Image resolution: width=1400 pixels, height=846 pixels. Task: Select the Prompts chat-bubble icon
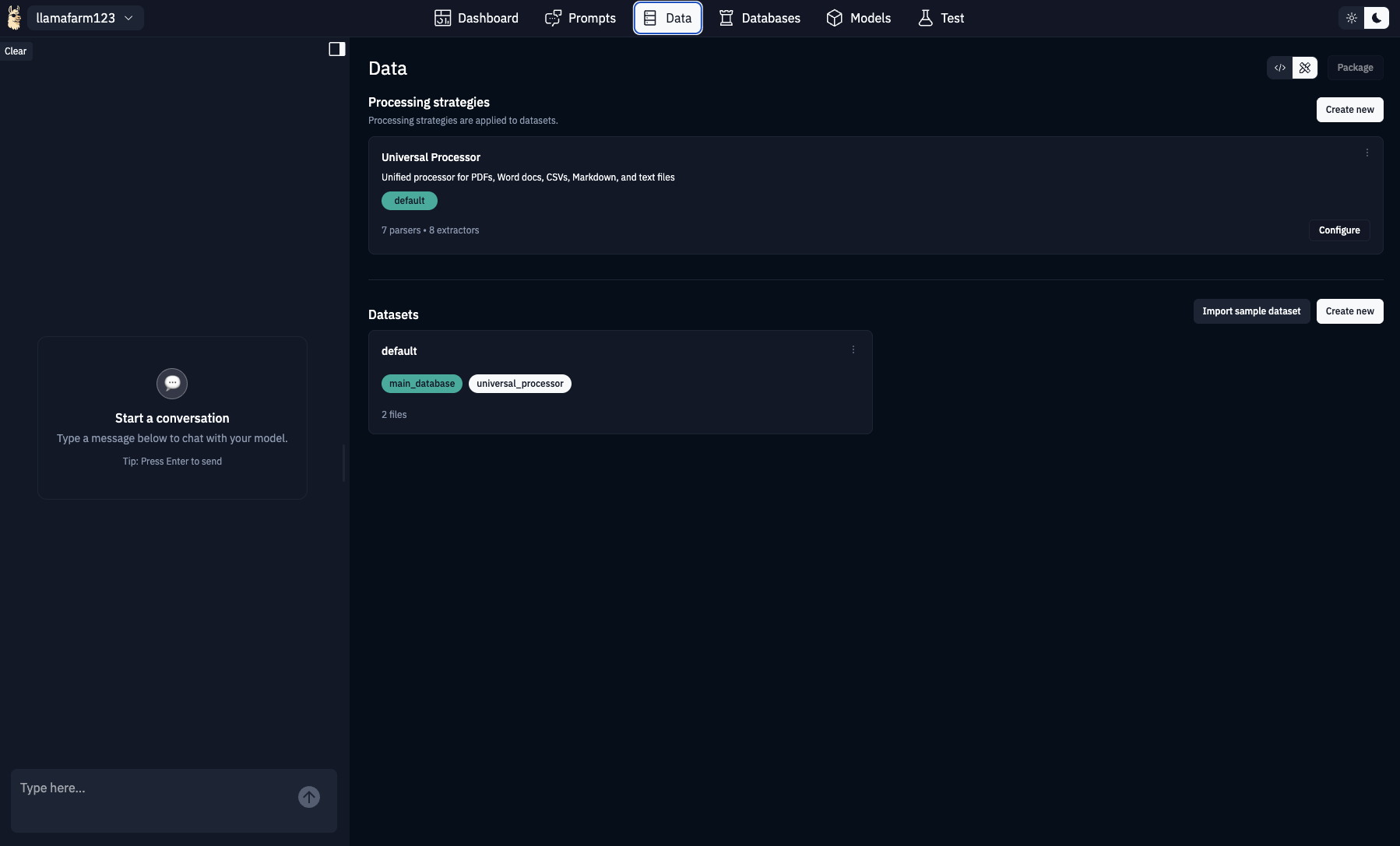[x=554, y=17]
